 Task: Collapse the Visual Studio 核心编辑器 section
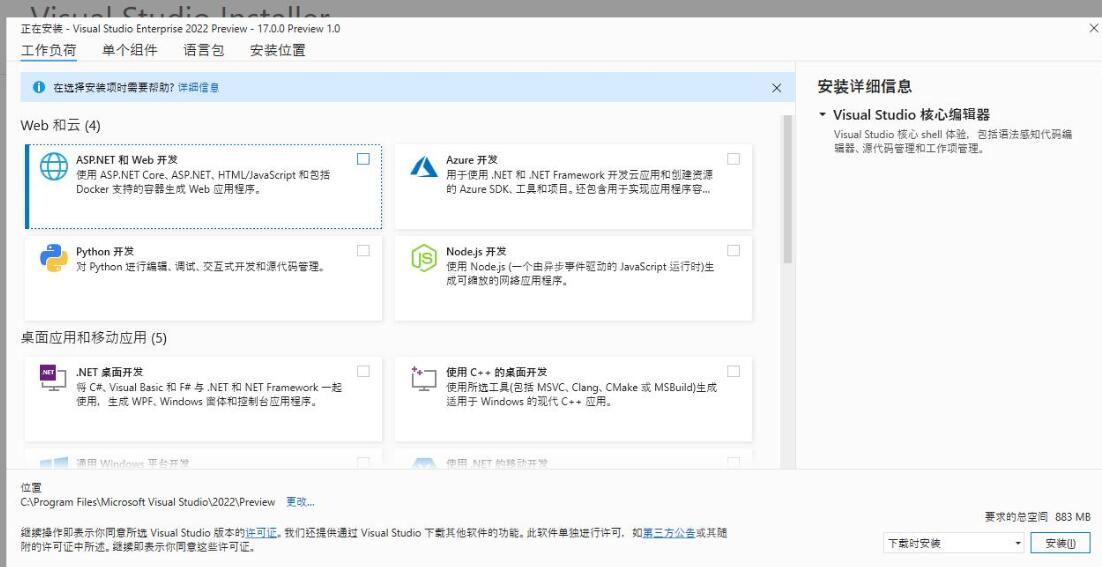[x=822, y=115]
